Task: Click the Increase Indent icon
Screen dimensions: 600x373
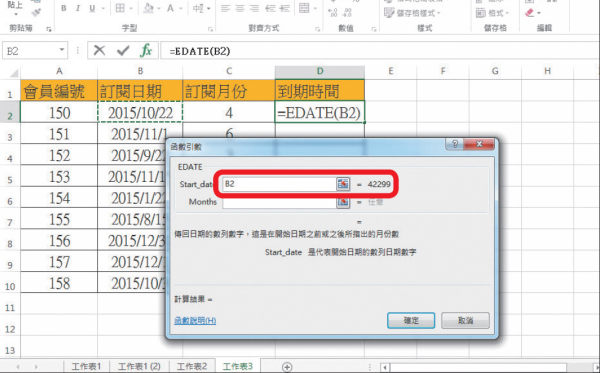Action: pos(284,8)
